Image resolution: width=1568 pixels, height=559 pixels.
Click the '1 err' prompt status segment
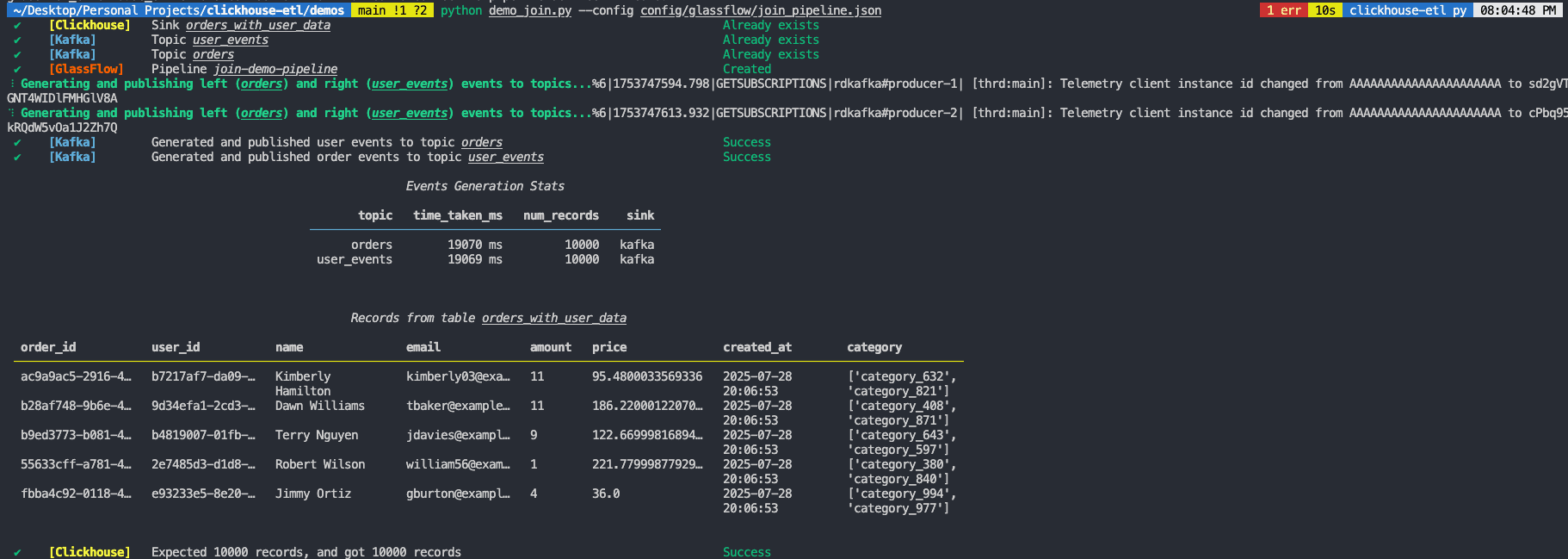coord(1283,10)
